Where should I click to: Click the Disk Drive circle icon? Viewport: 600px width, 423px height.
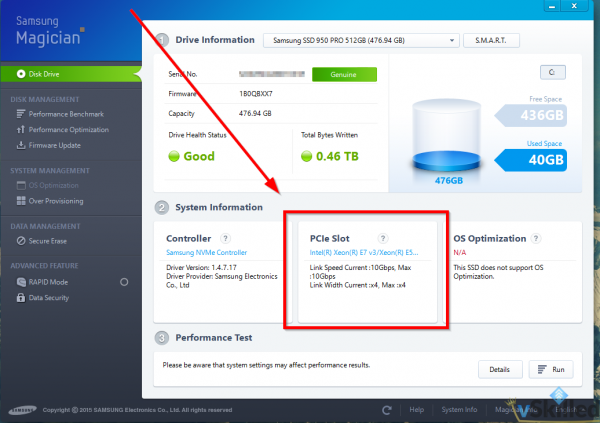(x=21, y=74)
